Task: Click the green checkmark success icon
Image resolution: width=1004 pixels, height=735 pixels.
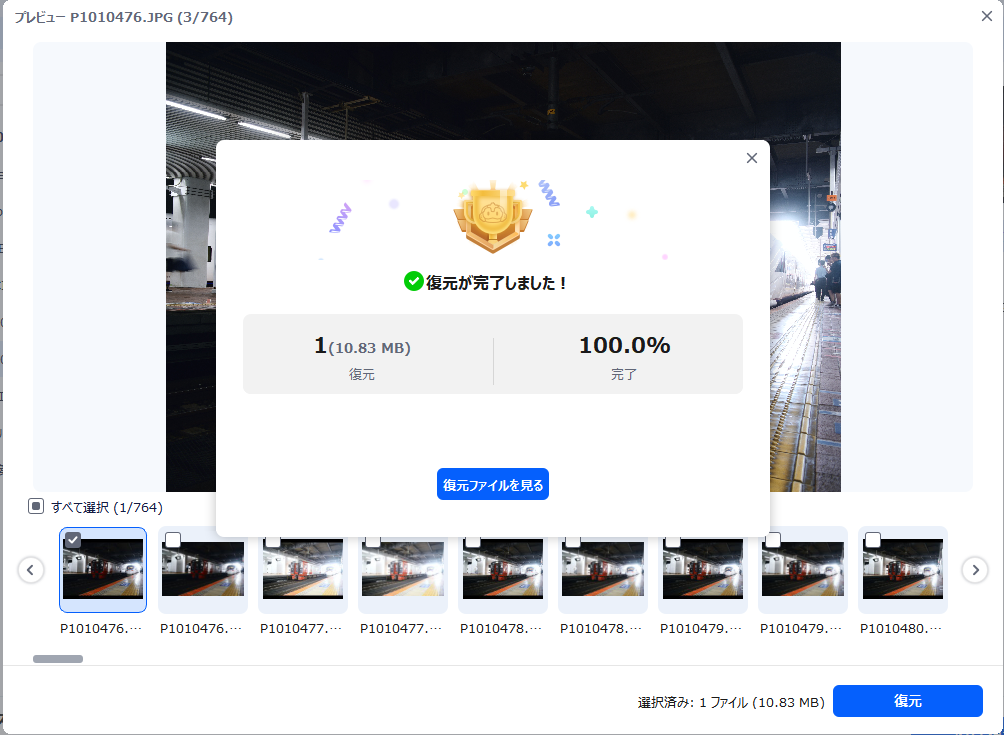Action: click(413, 282)
